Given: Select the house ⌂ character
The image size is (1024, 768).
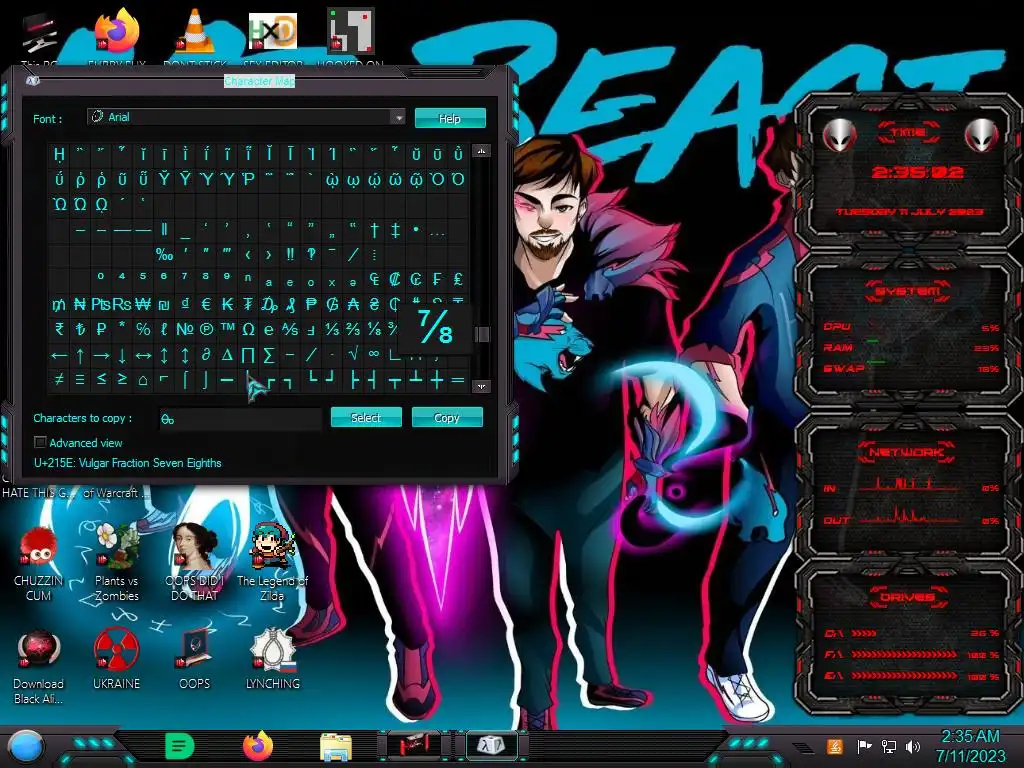Looking at the screenshot, I should 143,379.
